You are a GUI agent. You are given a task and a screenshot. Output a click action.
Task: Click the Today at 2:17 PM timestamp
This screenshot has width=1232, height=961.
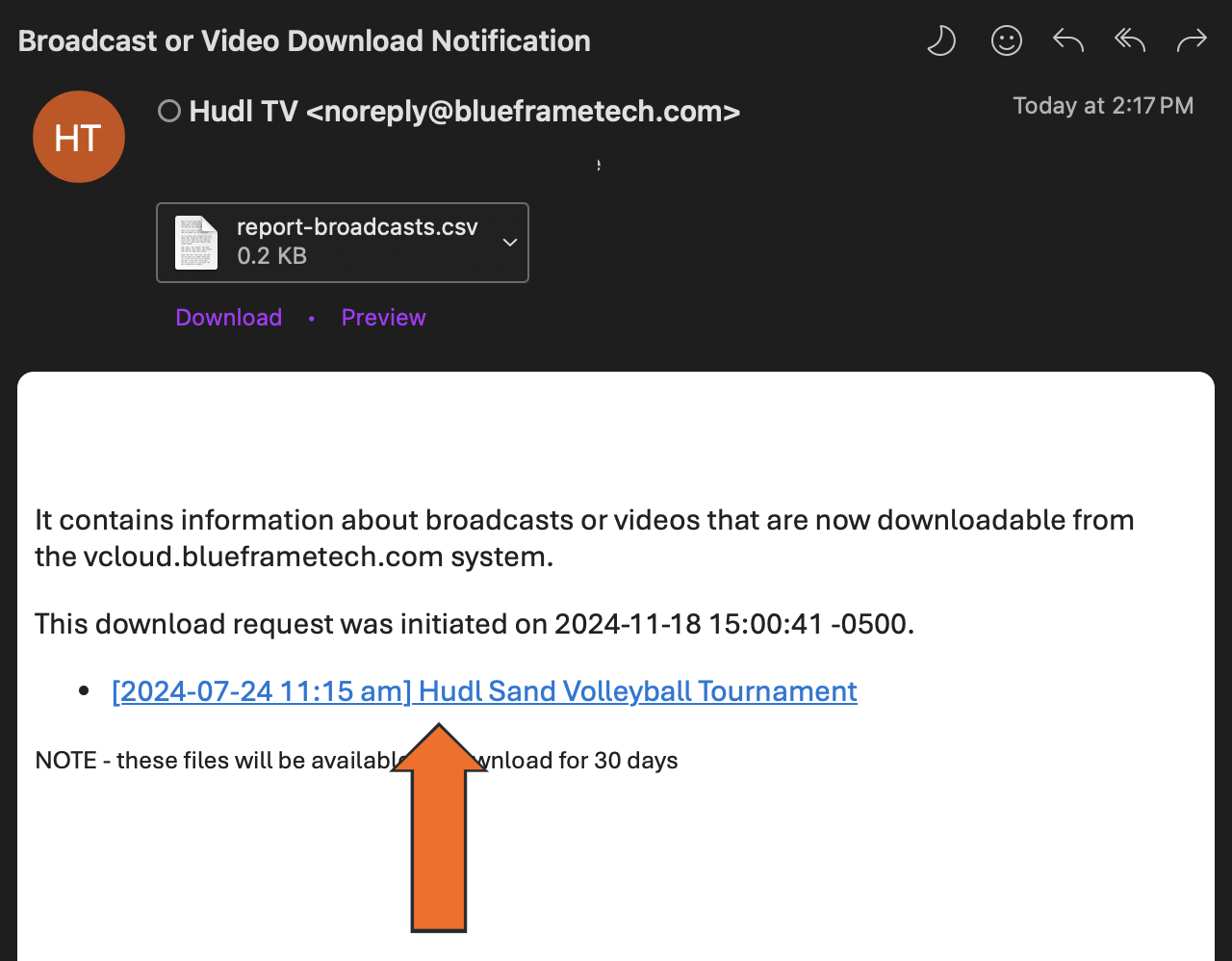point(1103,105)
